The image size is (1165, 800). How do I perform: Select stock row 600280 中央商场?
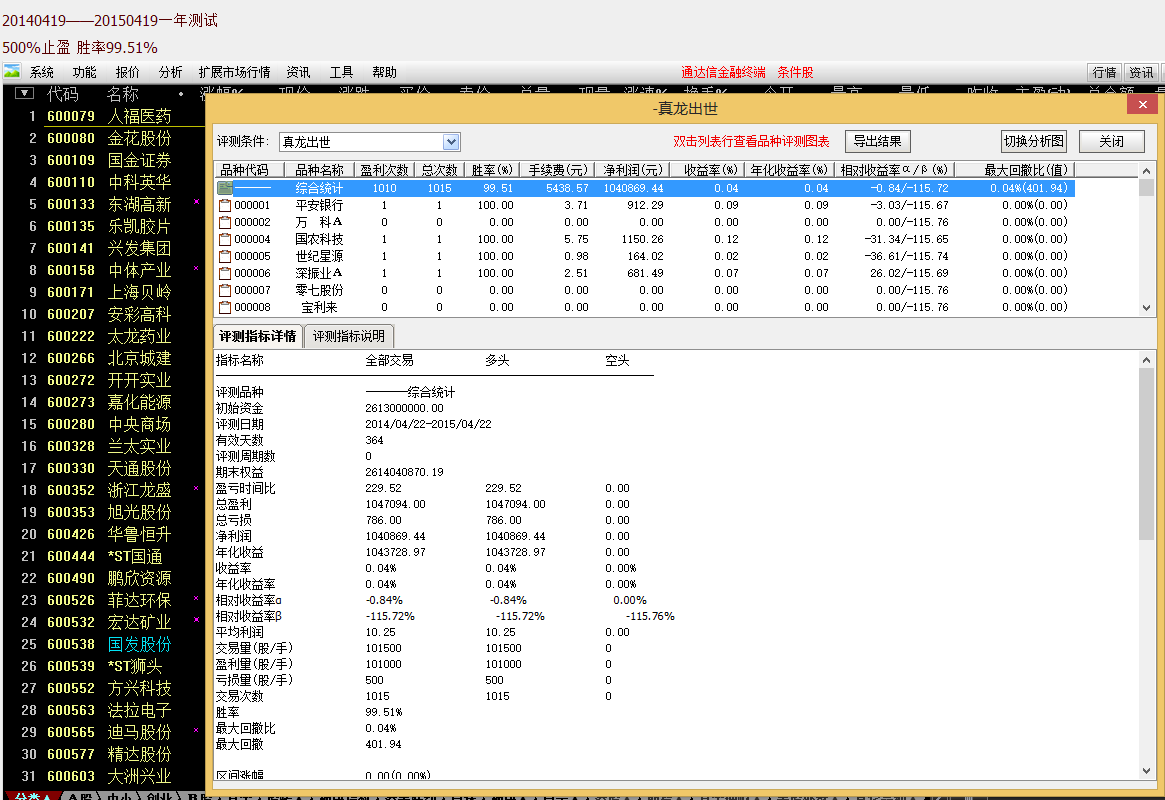pyautogui.click(x=104, y=424)
